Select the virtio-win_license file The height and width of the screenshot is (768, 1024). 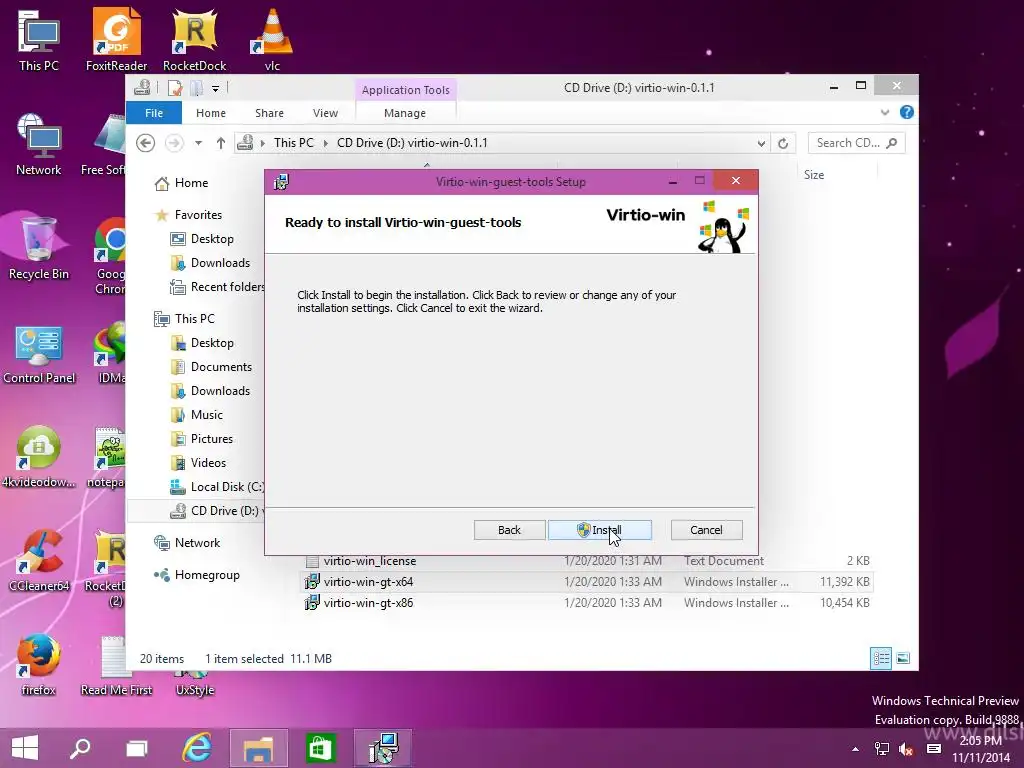point(370,561)
